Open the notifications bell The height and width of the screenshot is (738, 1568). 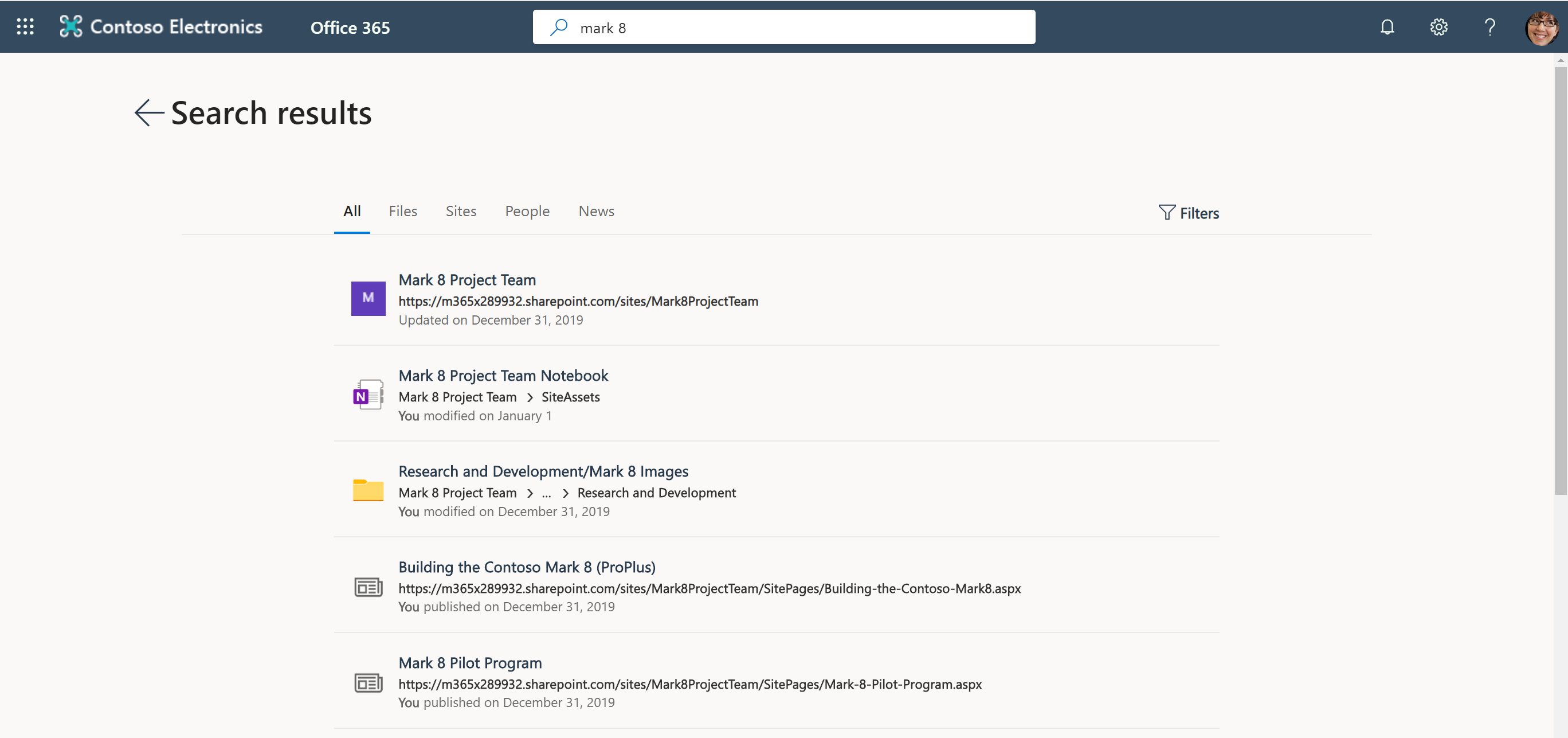click(1386, 27)
